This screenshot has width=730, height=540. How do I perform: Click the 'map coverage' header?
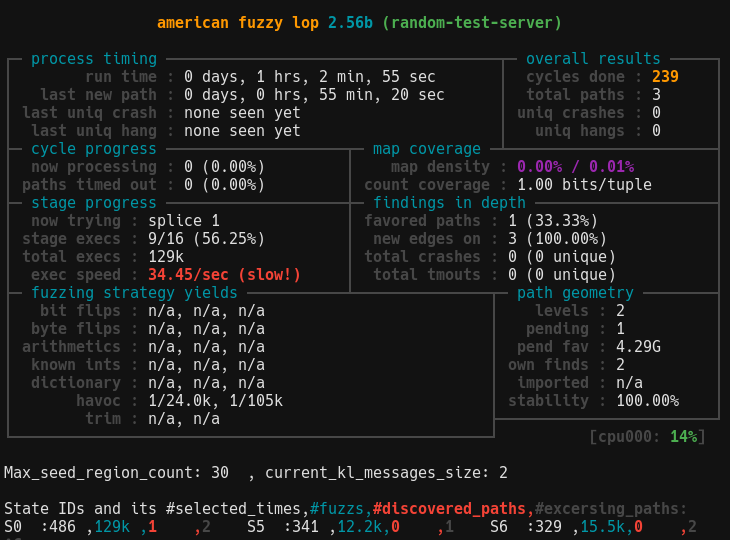[426, 148]
